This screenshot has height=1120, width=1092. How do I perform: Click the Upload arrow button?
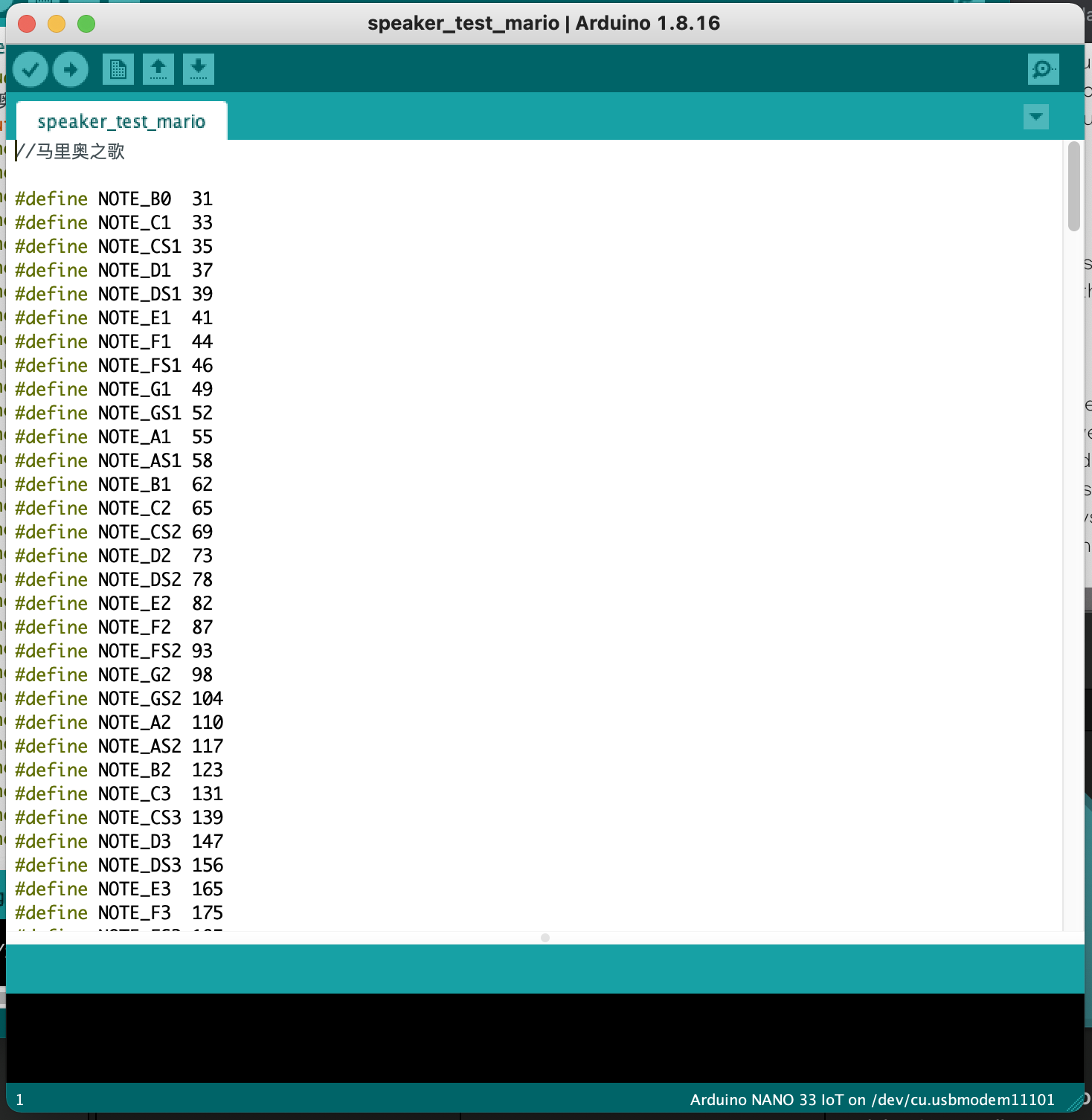pyautogui.click(x=71, y=70)
